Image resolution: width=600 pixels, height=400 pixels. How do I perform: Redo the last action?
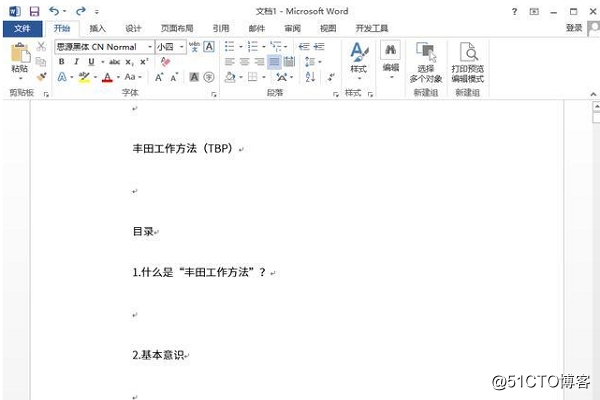coord(80,11)
